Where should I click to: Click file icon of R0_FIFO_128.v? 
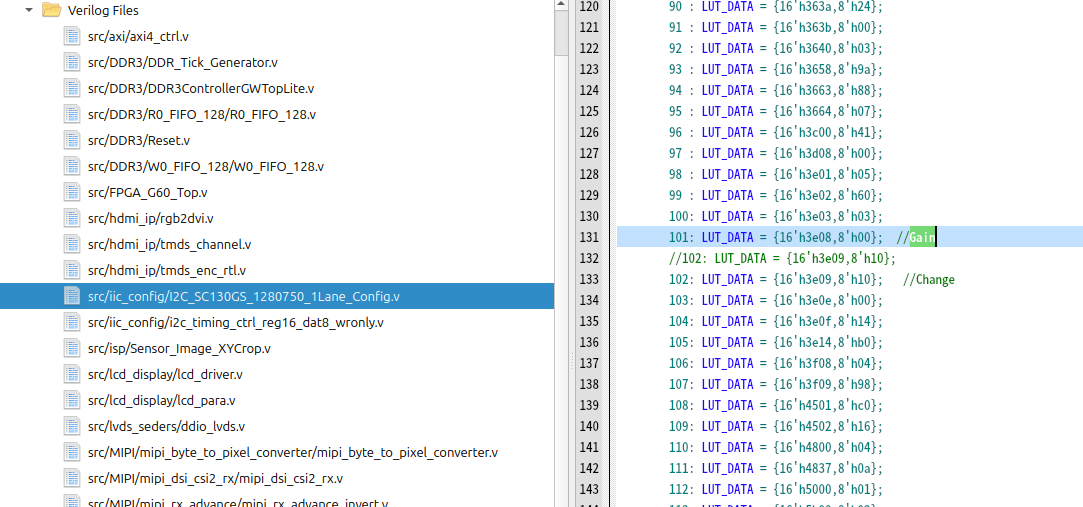(73, 114)
